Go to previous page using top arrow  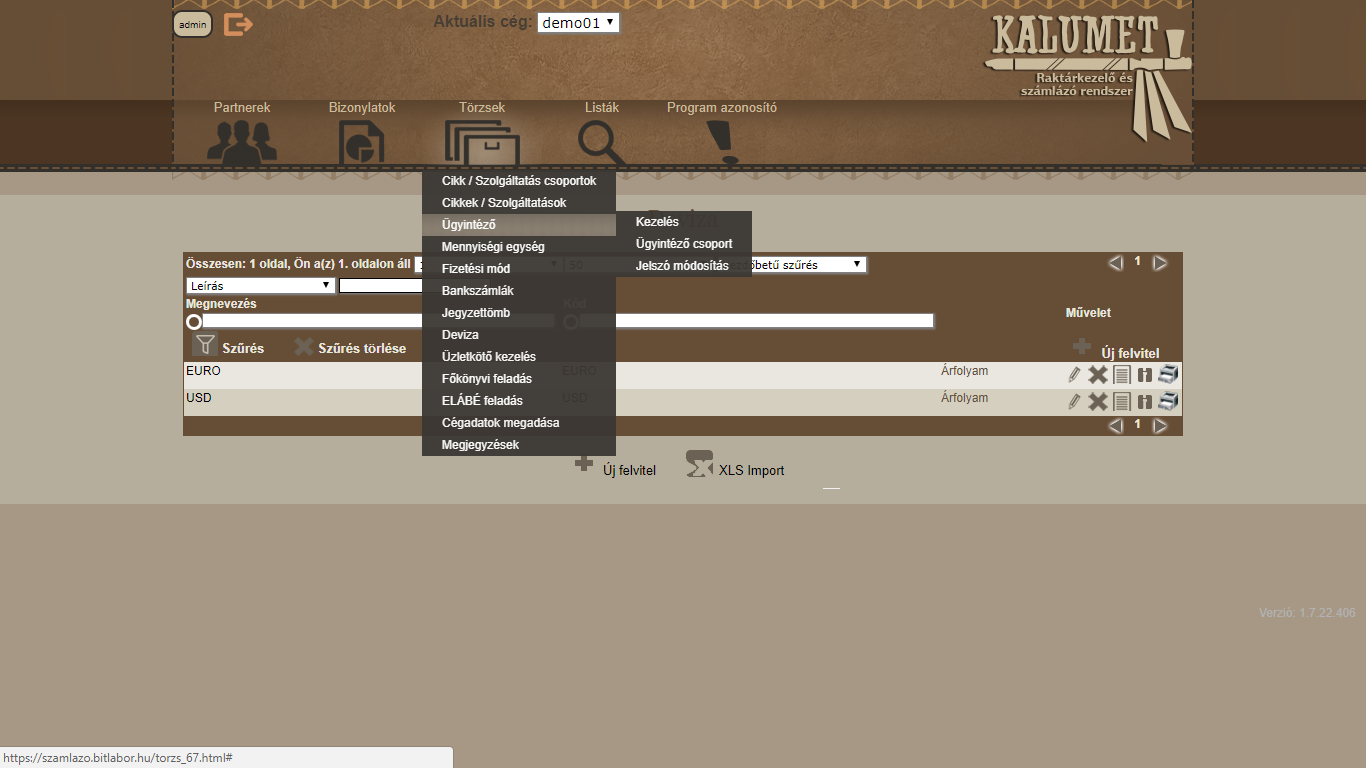(1116, 263)
